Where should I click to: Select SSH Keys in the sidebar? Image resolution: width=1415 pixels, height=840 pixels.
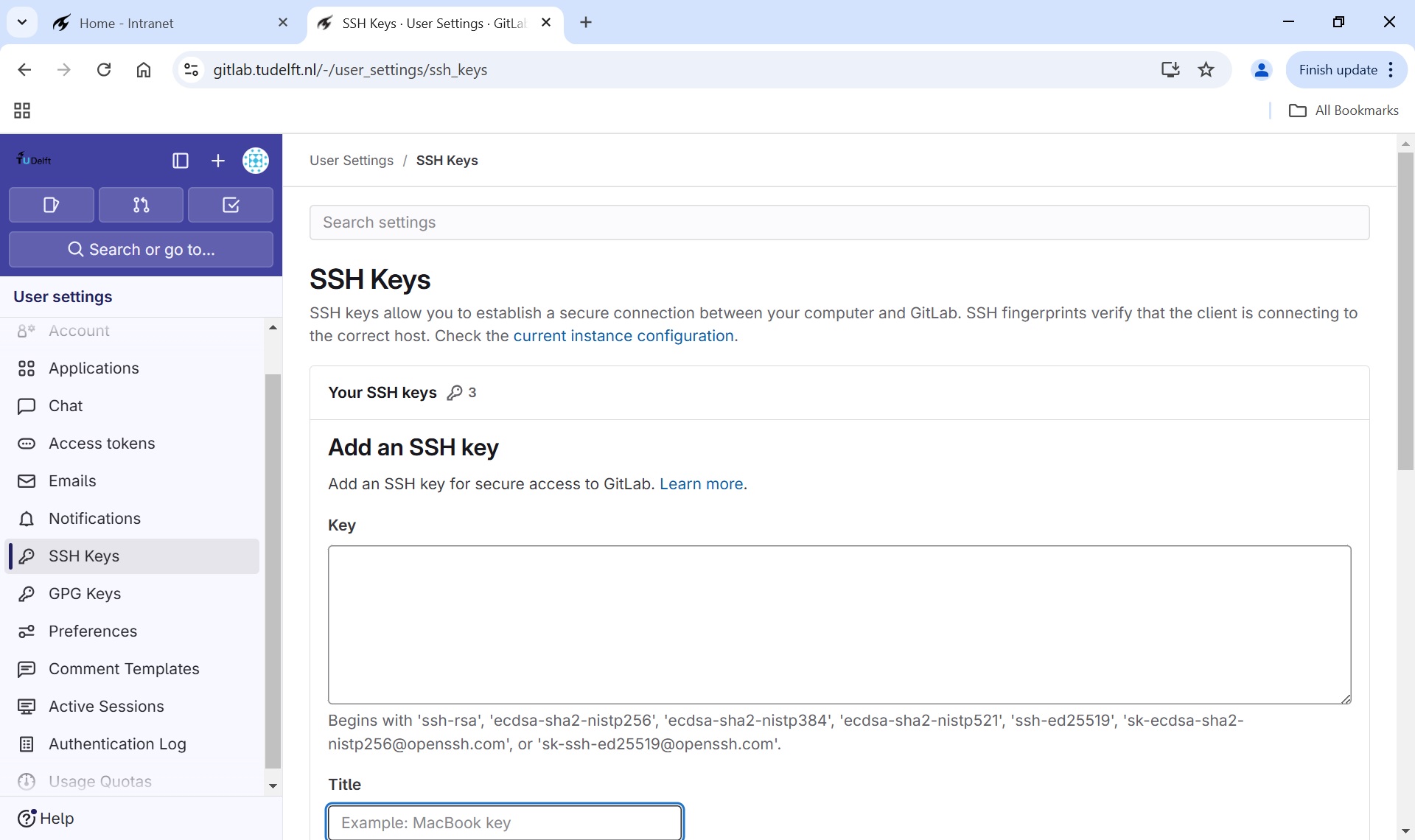tap(133, 556)
